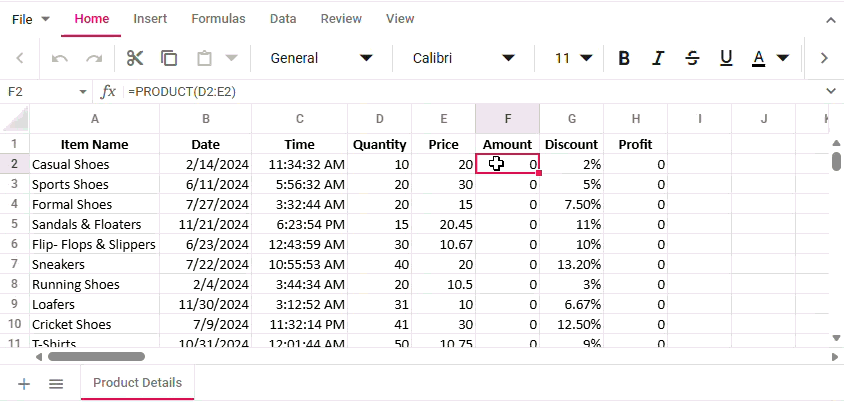
Task: Select the cell 'Running Shoes'
Action: pos(95,284)
